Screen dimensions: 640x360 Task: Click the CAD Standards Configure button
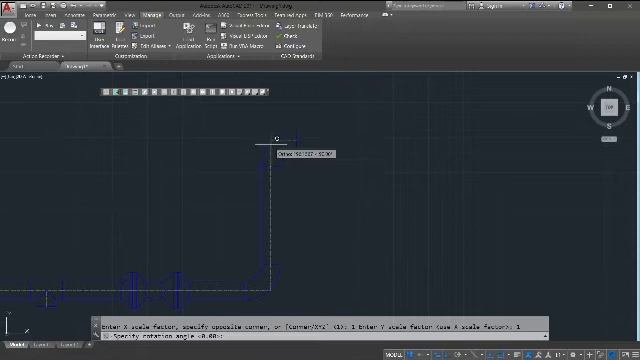tap(291, 46)
